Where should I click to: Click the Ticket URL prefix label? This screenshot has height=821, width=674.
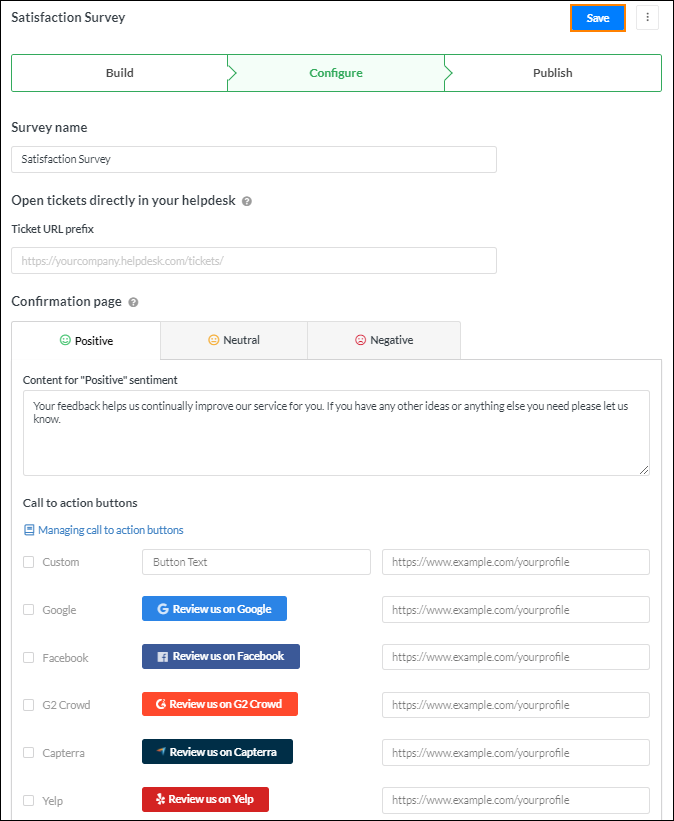[x=52, y=229]
